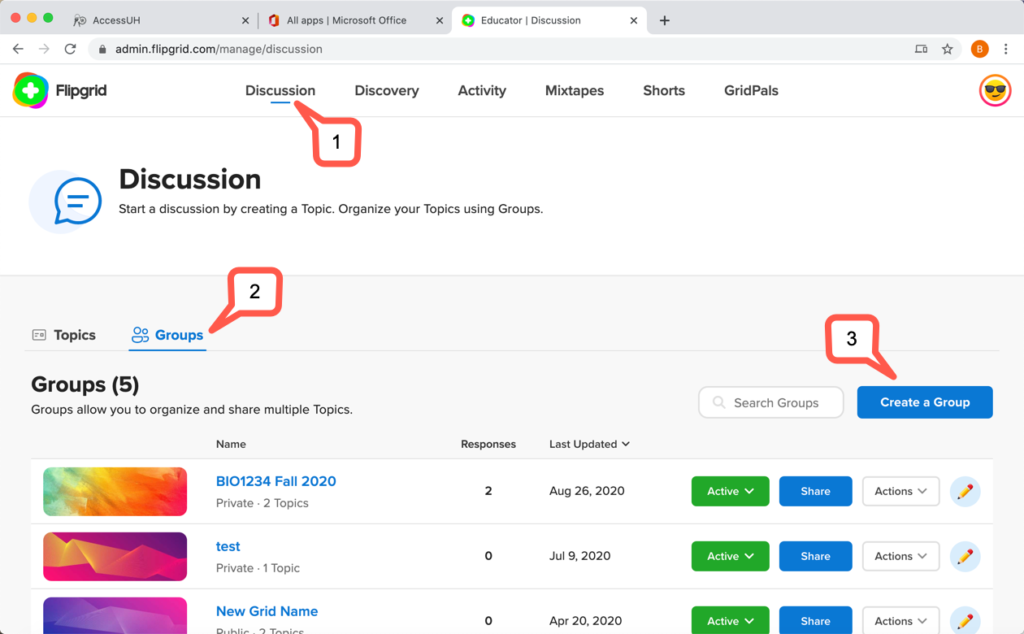Expand the Active status dropdown for BIO1234 Fall 2020

(x=730, y=491)
